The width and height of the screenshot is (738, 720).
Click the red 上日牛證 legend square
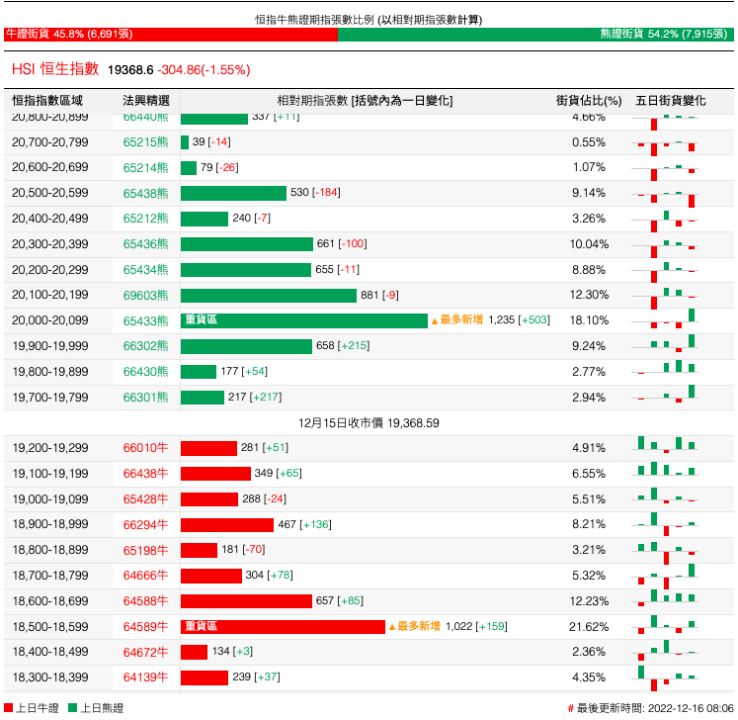pos(8,708)
